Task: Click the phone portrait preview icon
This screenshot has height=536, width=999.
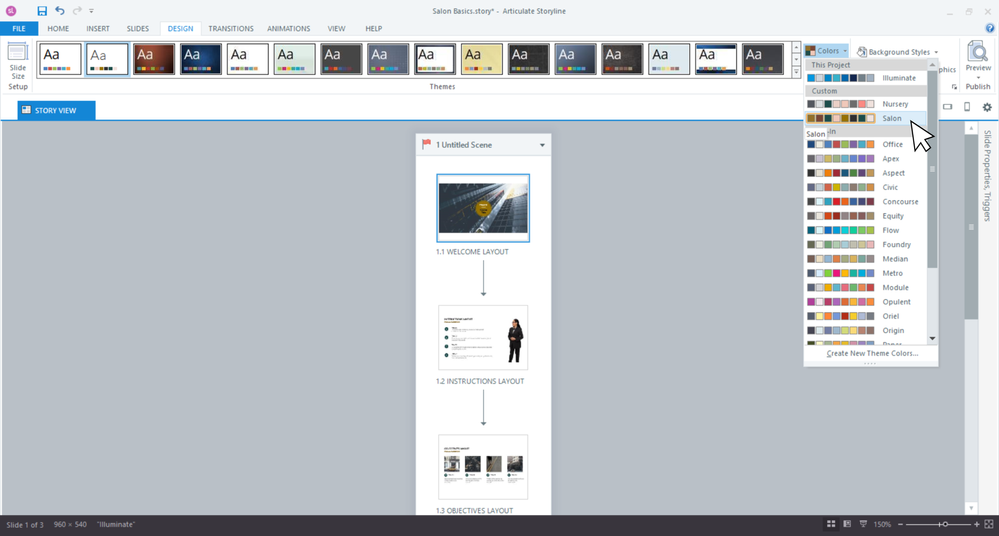Action: 967,107
